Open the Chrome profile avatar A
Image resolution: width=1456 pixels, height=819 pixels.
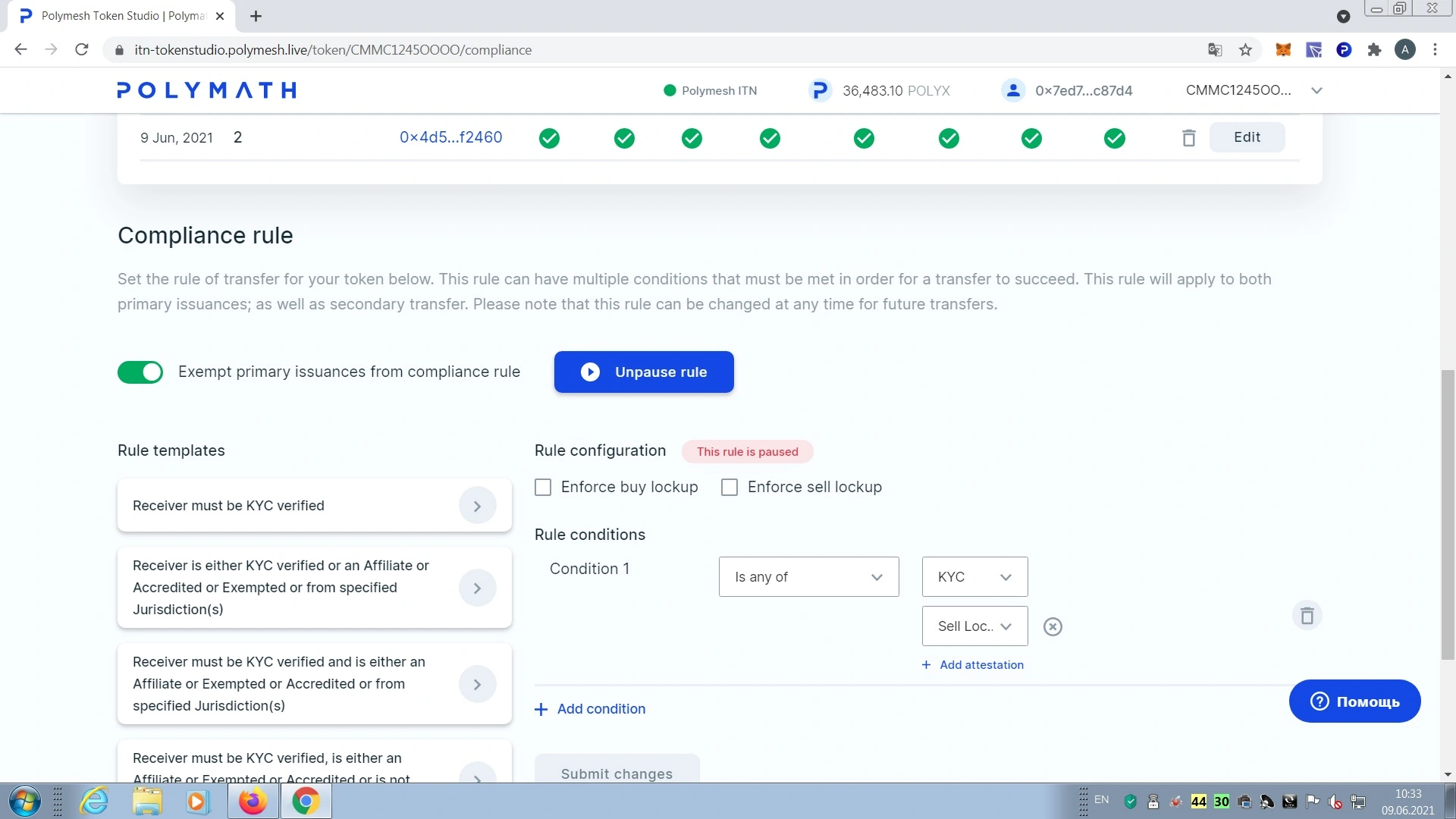[1404, 50]
